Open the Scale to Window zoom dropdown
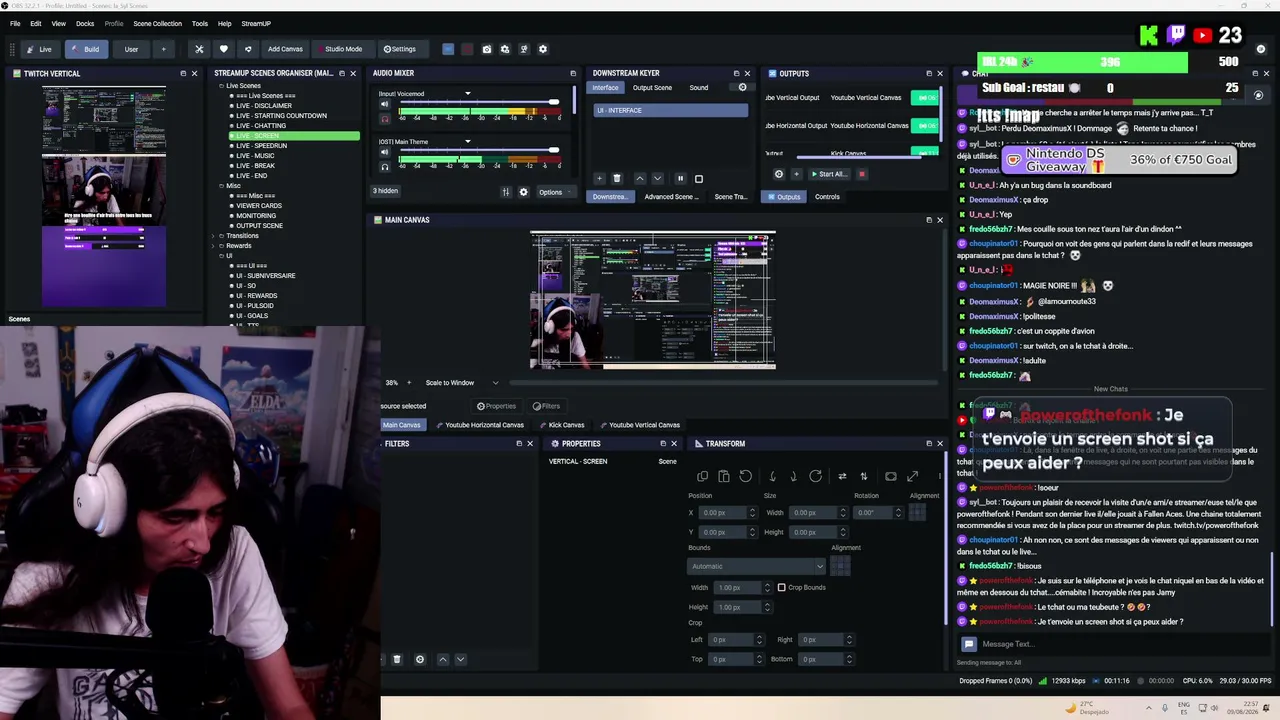The height and width of the screenshot is (720, 1280). pos(462,383)
